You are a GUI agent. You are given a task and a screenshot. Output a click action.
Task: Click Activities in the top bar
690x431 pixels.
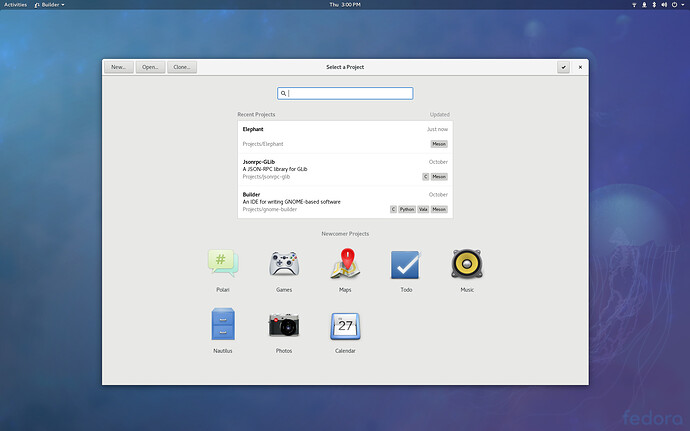coord(16,5)
